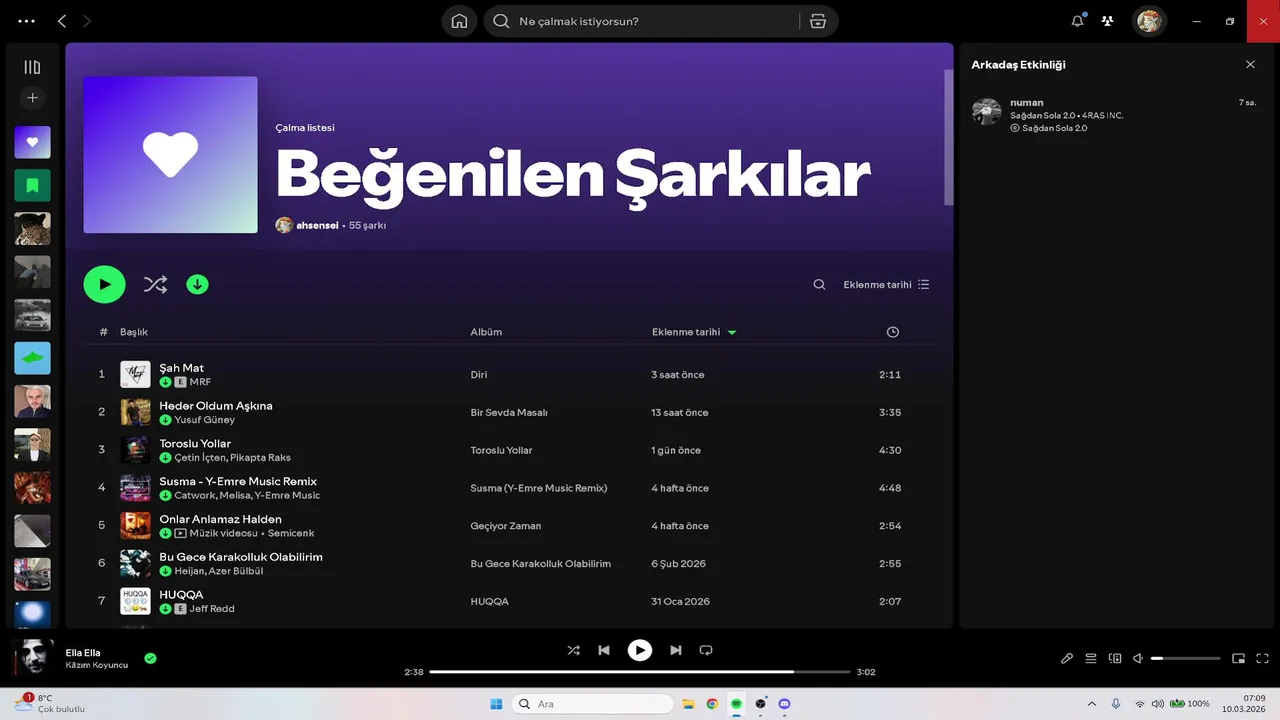Open the three-dots app menu
The width and height of the screenshot is (1280, 720).
(x=27, y=21)
